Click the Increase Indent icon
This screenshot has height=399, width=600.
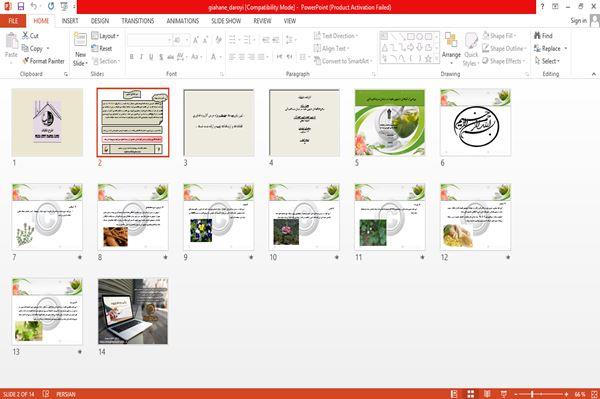click(276, 40)
